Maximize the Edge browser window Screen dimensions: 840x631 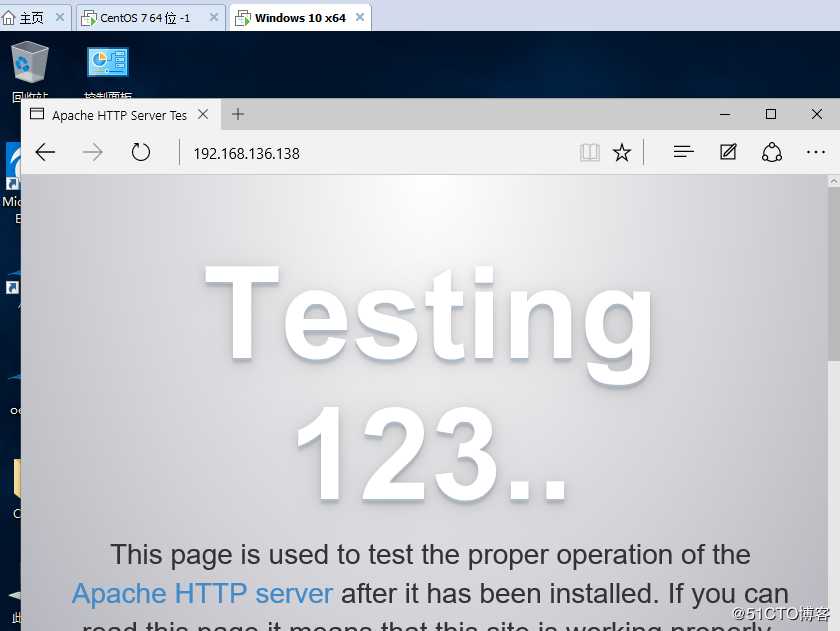[x=771, y=114]
